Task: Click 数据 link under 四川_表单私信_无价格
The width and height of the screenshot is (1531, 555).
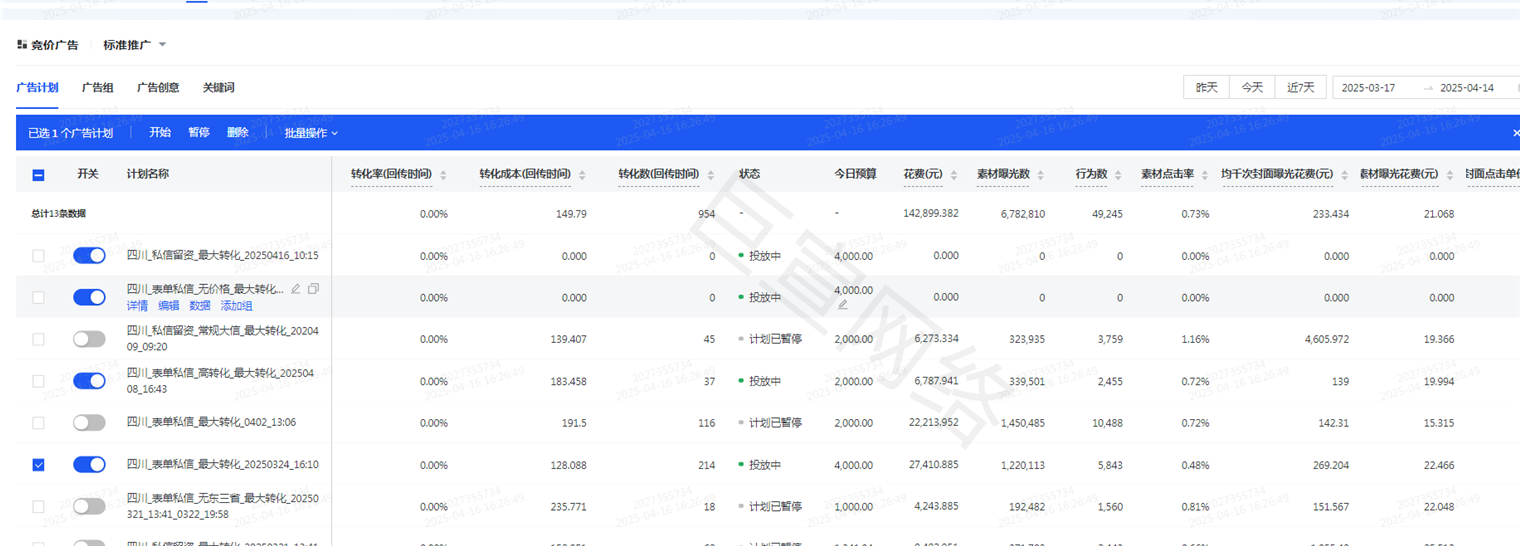Action: click(200, 306)
